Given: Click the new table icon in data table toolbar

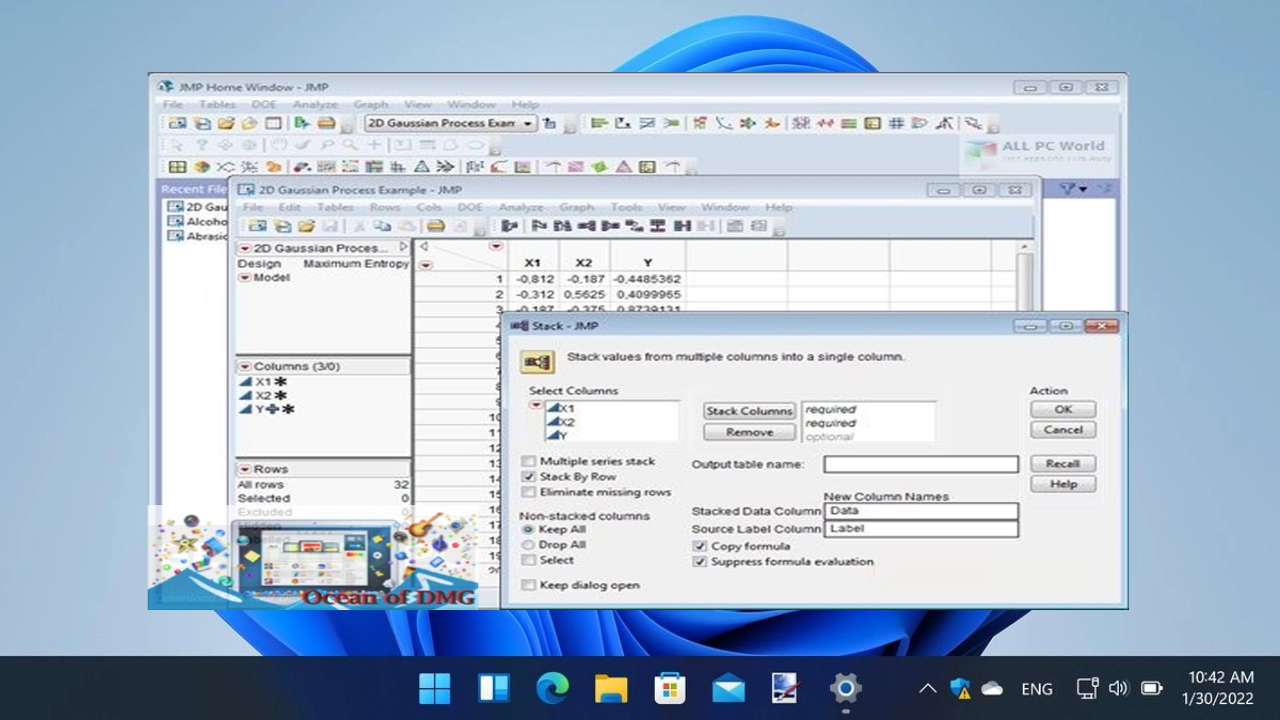Looking at the screenshot, I should [x=257, y=226].
